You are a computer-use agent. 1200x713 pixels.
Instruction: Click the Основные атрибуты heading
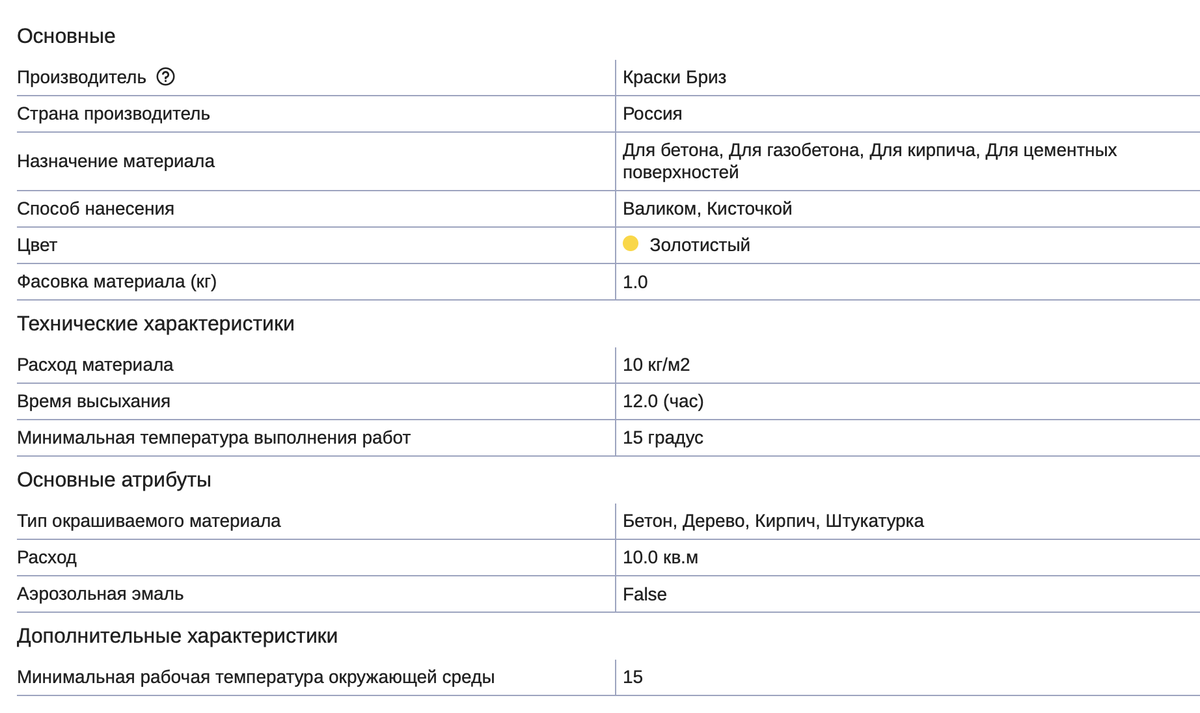[x=114, y=480]
